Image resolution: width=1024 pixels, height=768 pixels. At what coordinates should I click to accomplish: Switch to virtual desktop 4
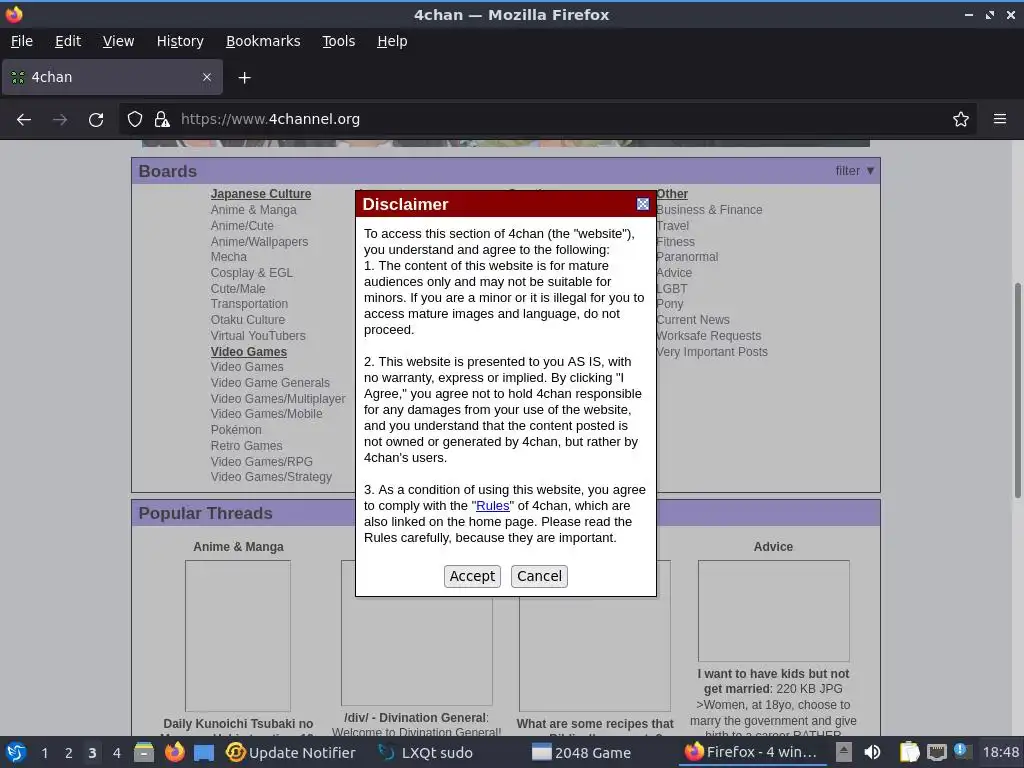coord(117,753)
